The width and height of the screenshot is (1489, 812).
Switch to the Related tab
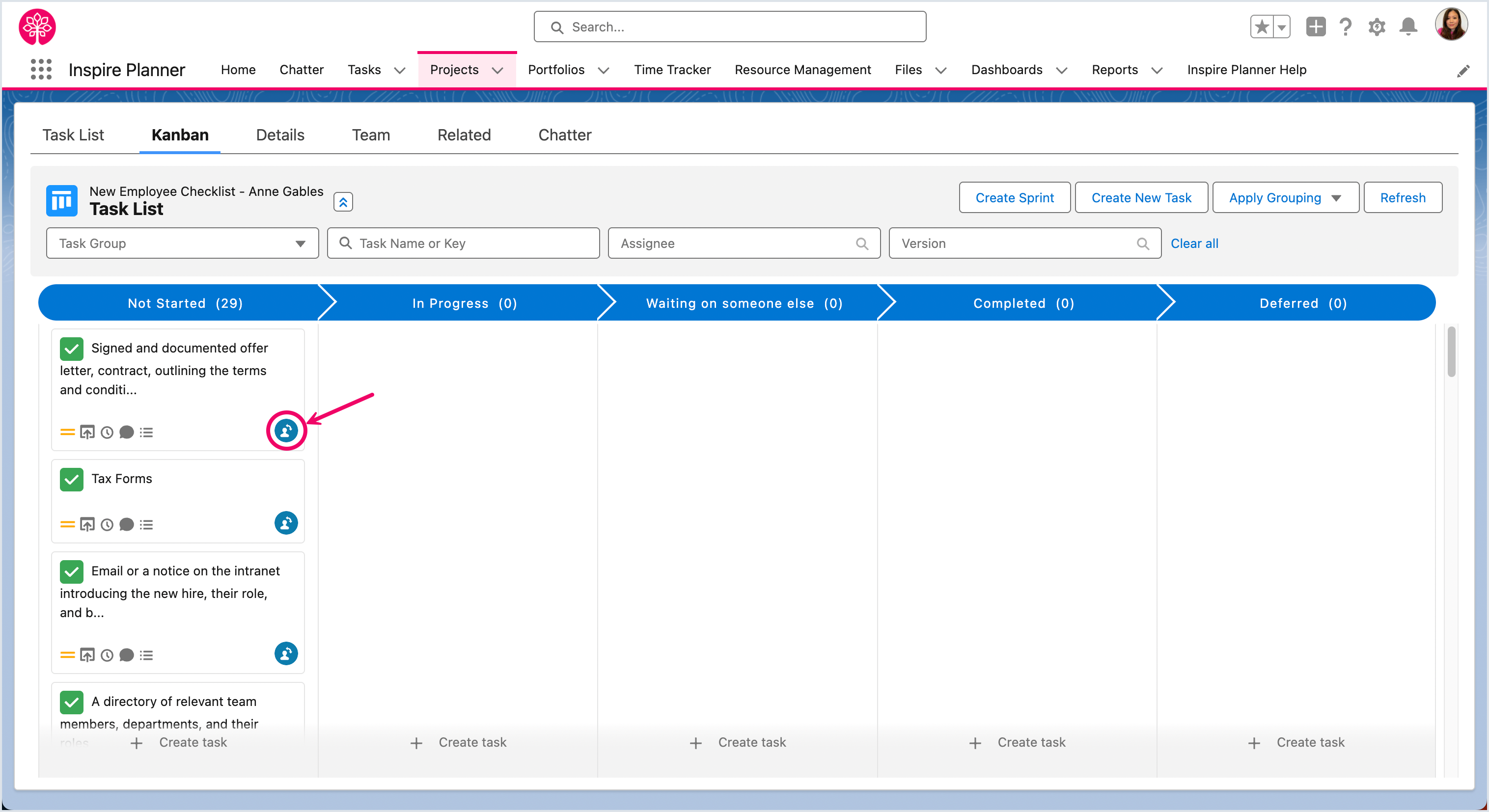click(464, 135)
